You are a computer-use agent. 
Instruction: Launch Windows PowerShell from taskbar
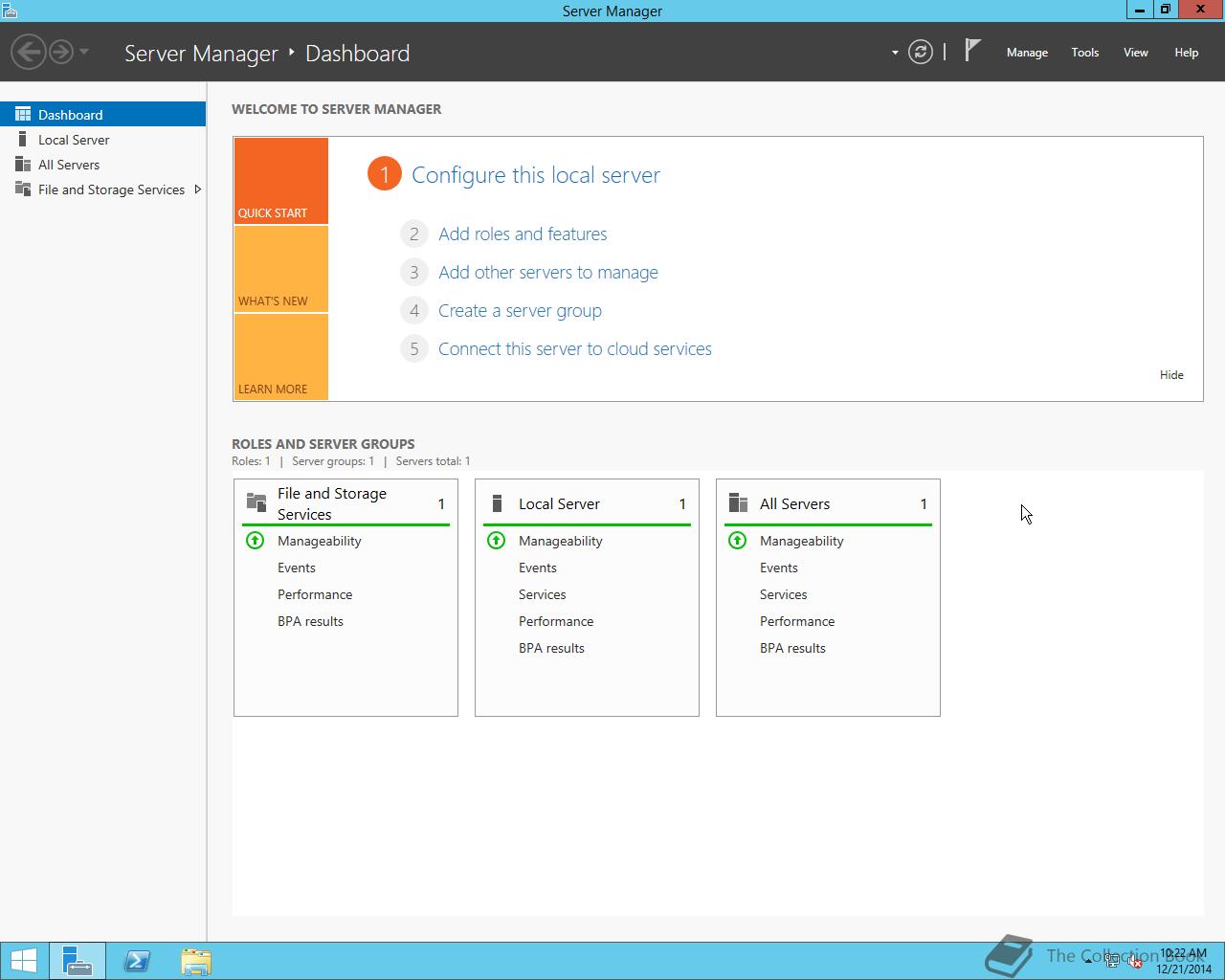coord(137,961)
